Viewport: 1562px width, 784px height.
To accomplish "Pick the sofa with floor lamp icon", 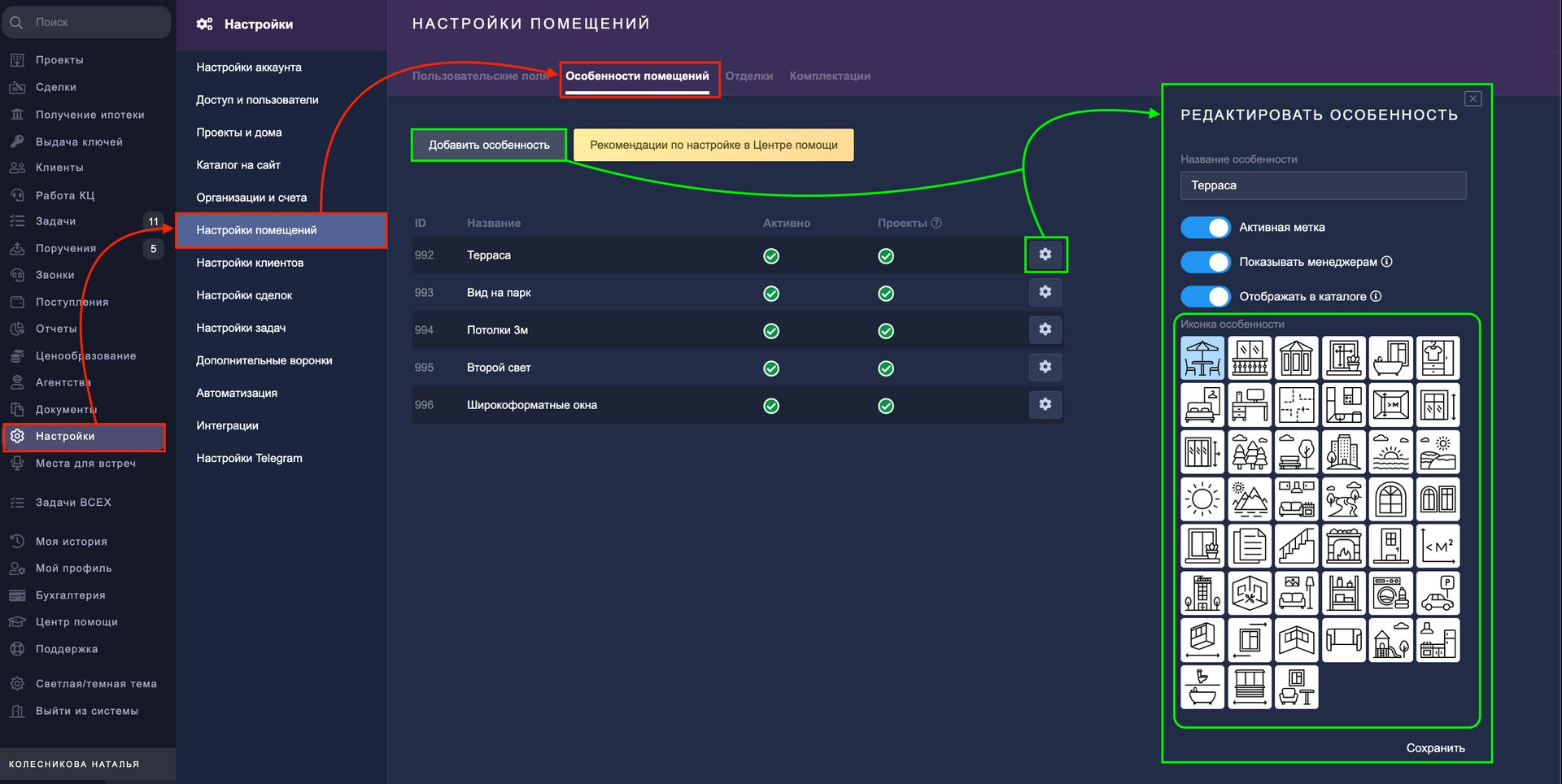I will pos(1297,594).
